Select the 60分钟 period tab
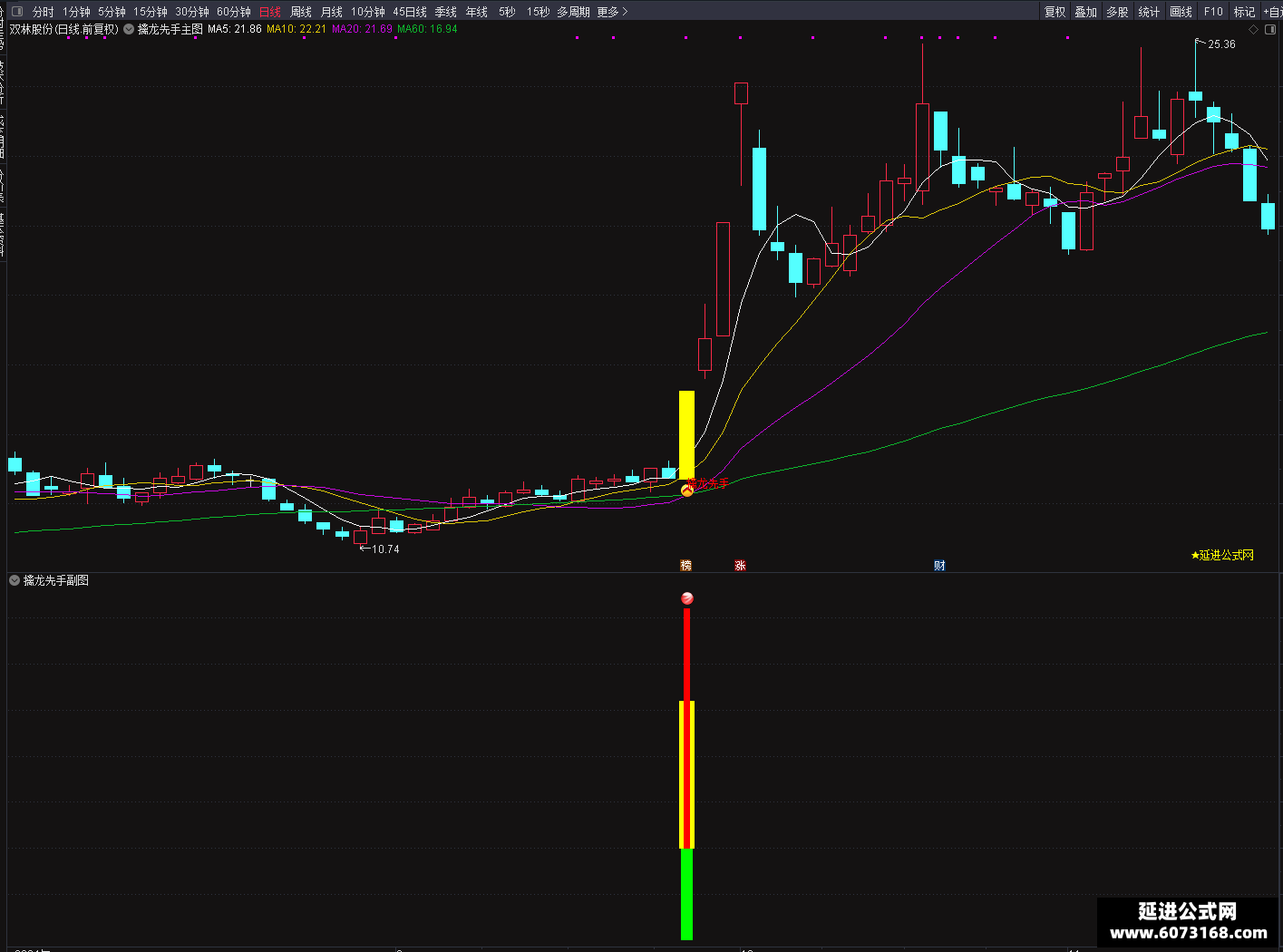The image size is (1283, 952). pyautogui.click(x=233, y=12)
